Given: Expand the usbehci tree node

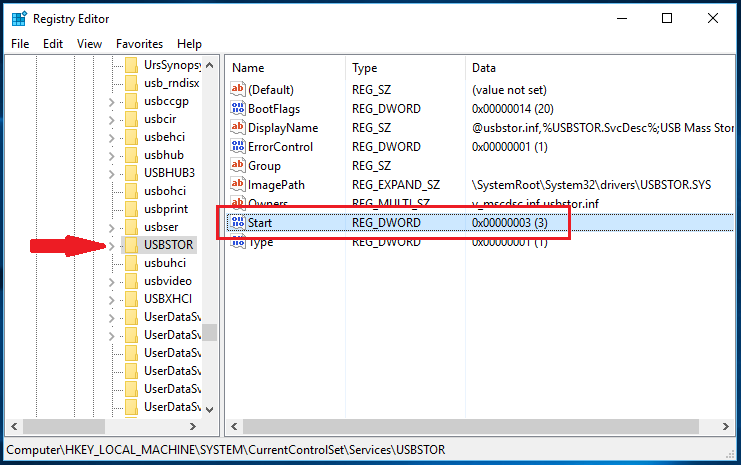Looking at the screenshot, I should coord(112,137).
